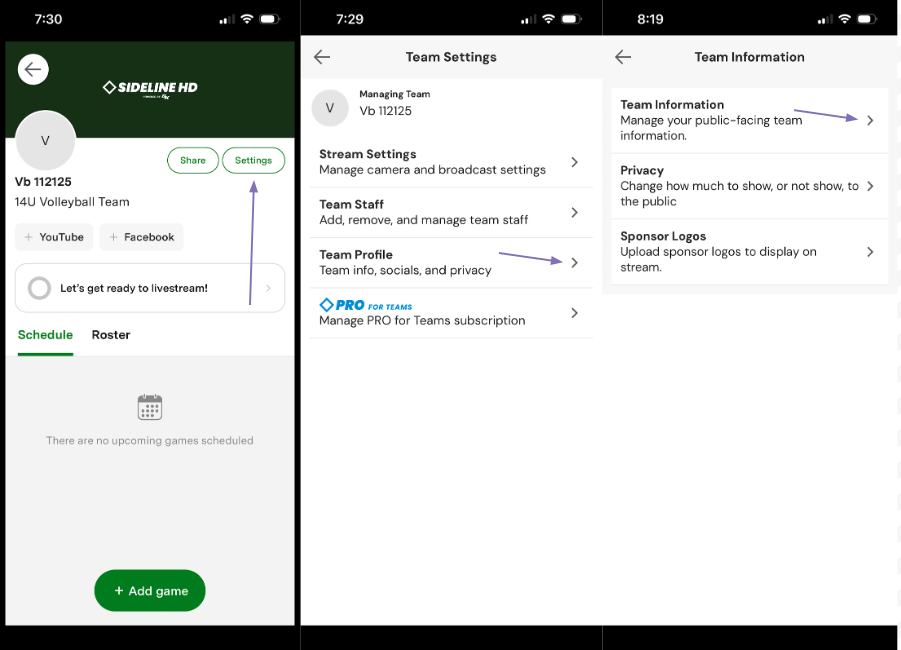This screenshot has width=901, height=650.
Task: Add a YouTube destination
Action: click(x=54, y=237)
